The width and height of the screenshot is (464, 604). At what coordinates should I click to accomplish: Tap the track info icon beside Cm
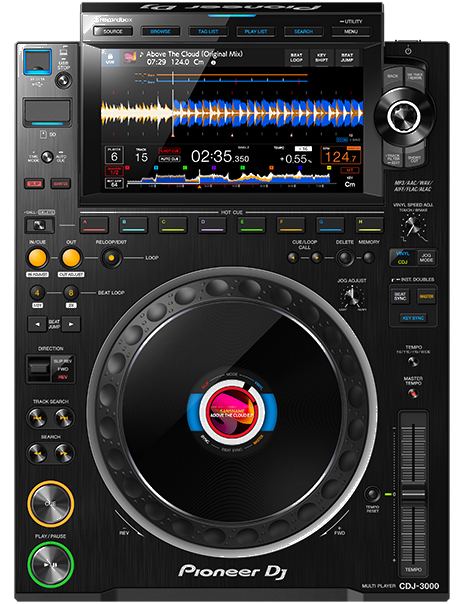[x=214, y=63]
